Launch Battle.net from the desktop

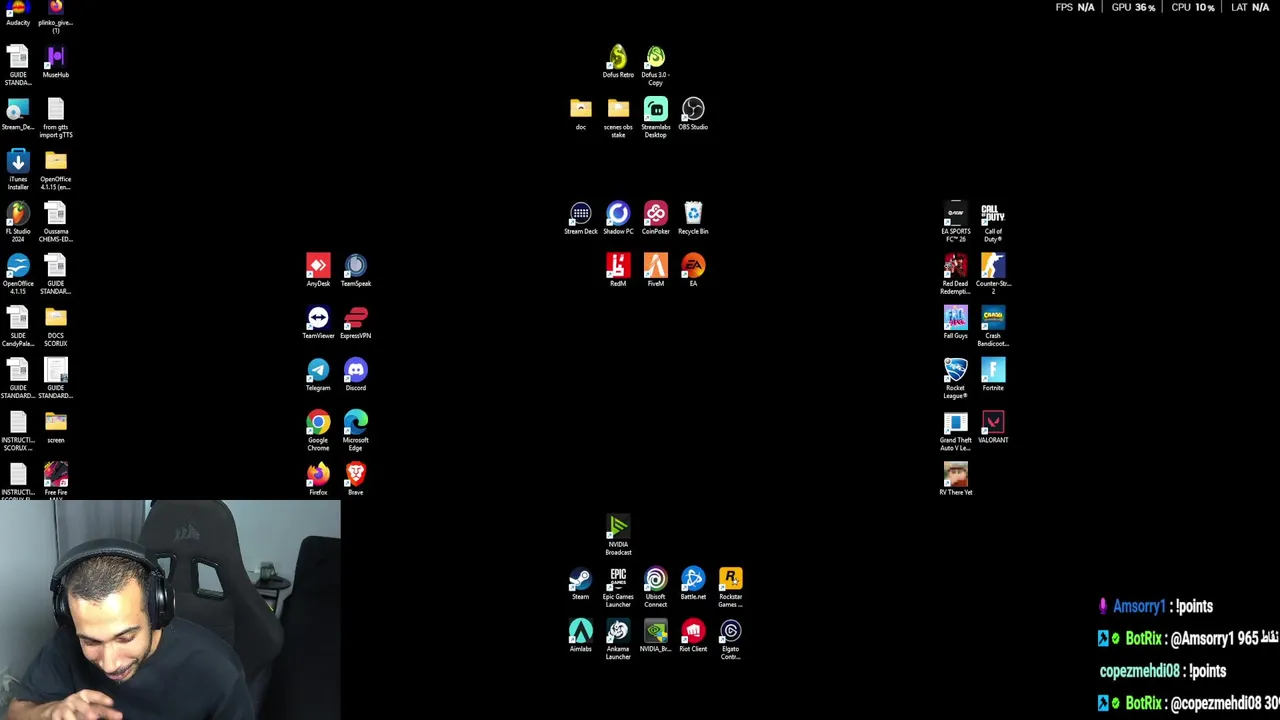(x=693, y=584)
